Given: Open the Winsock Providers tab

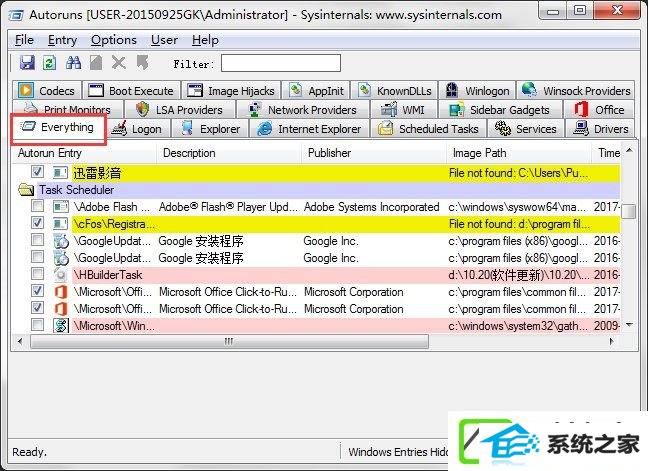Looking at the screenshot, I should [x=576, y=90].
